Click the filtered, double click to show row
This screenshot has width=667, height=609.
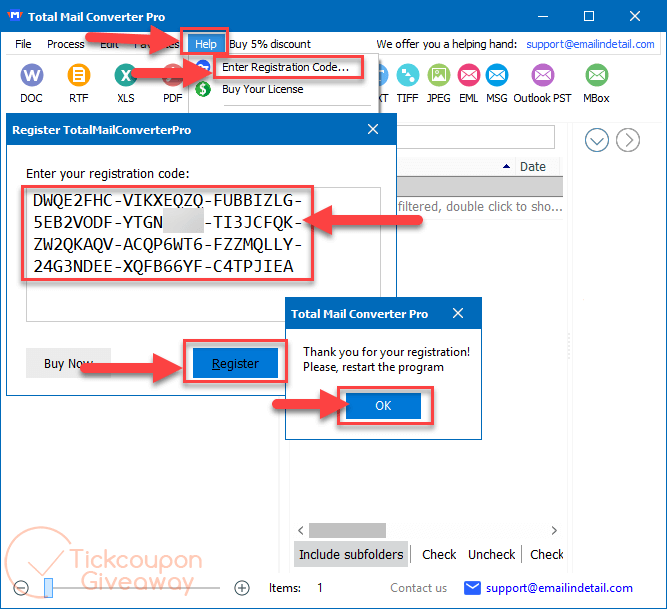480,207
